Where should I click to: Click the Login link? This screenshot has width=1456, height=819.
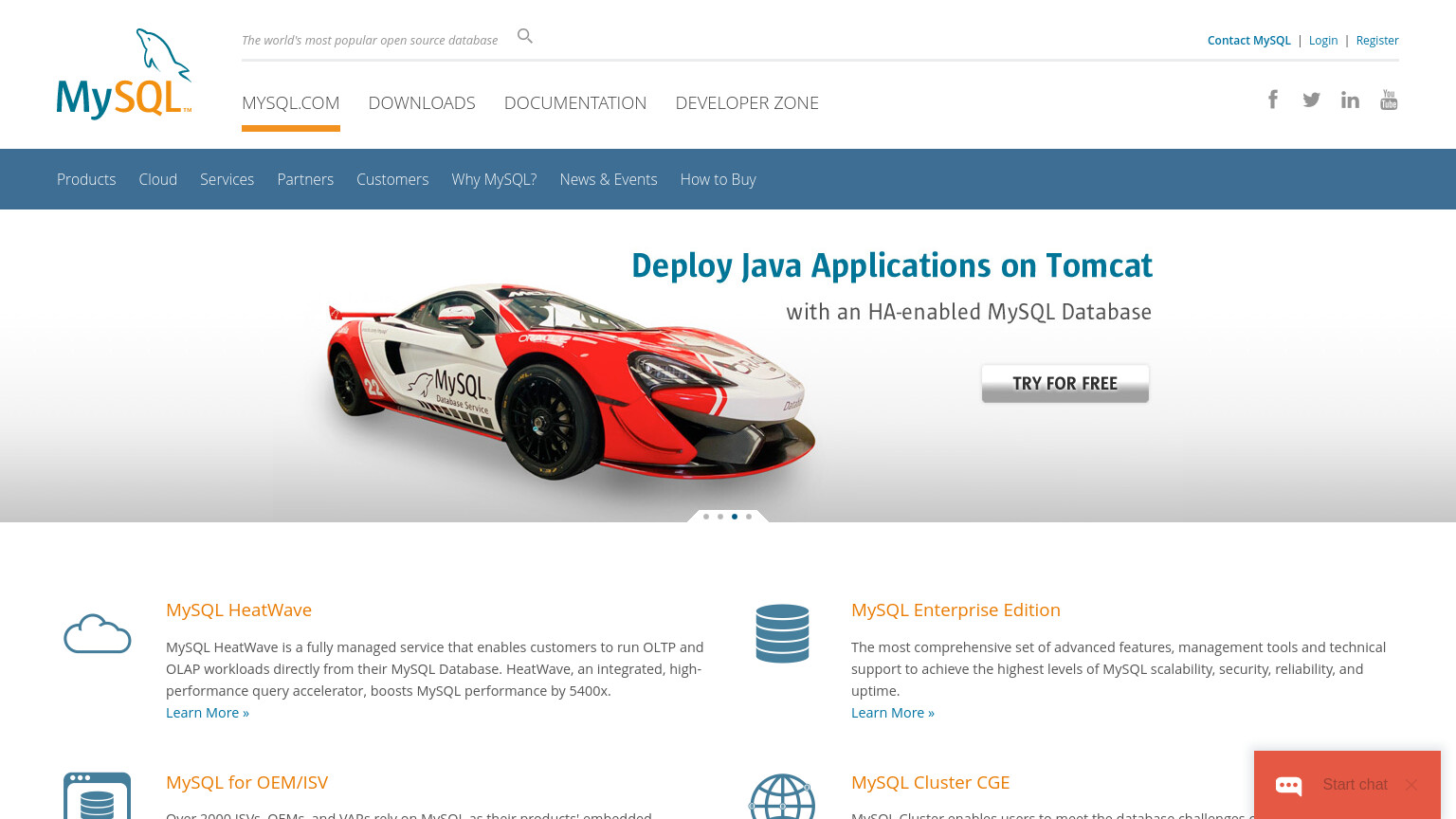1323,40
